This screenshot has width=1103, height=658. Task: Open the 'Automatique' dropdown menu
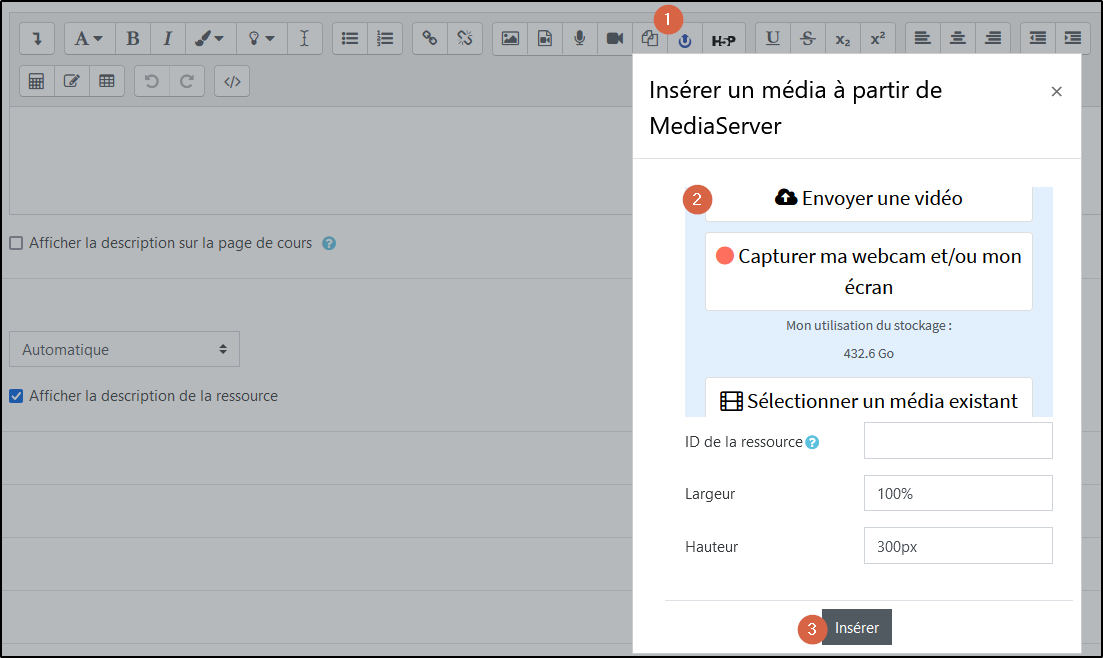point(124,349)
